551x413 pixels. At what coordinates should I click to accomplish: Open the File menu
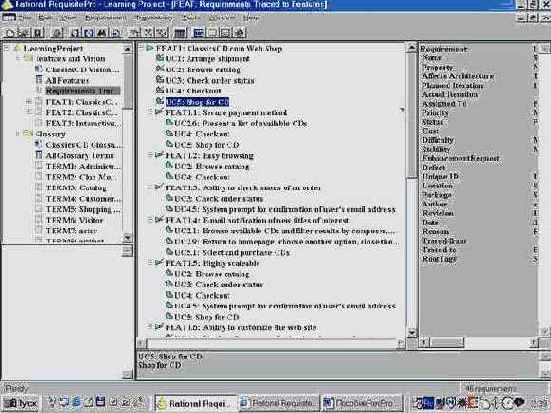(x=26, y=18)
